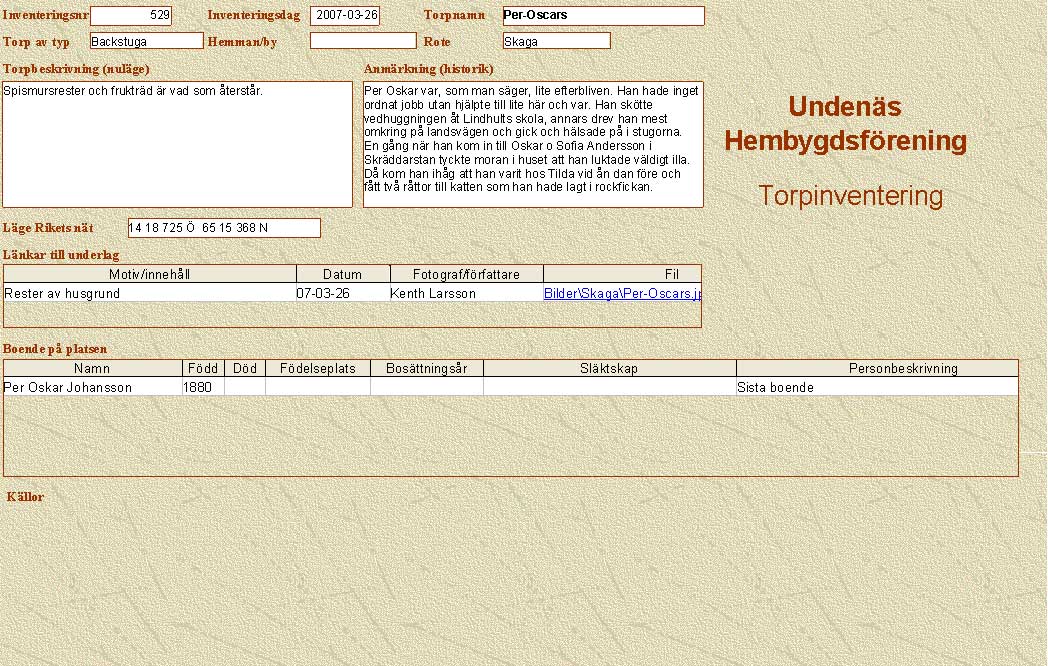Select the Torp av typ field Backstuga
1048x666 pixels.
(146, 41)
